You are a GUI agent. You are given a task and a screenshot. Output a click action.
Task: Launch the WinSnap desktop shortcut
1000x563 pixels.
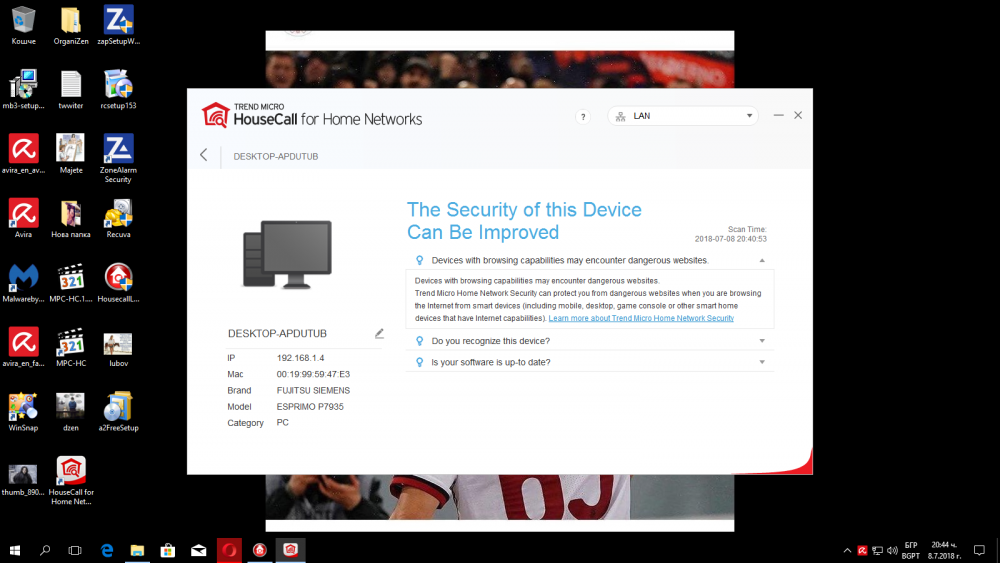coord(24,412)
